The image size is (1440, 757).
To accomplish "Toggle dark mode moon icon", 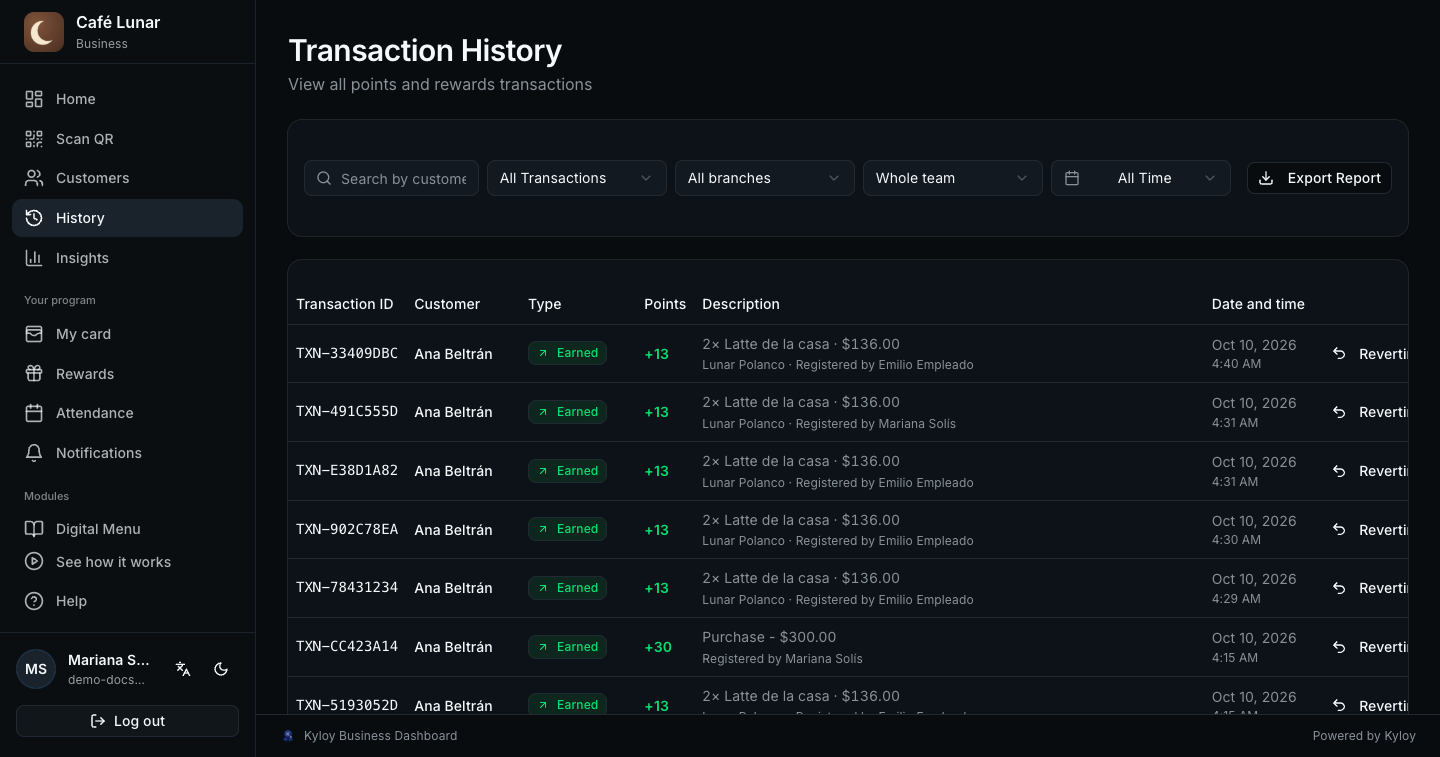I will tap(222, 669).
